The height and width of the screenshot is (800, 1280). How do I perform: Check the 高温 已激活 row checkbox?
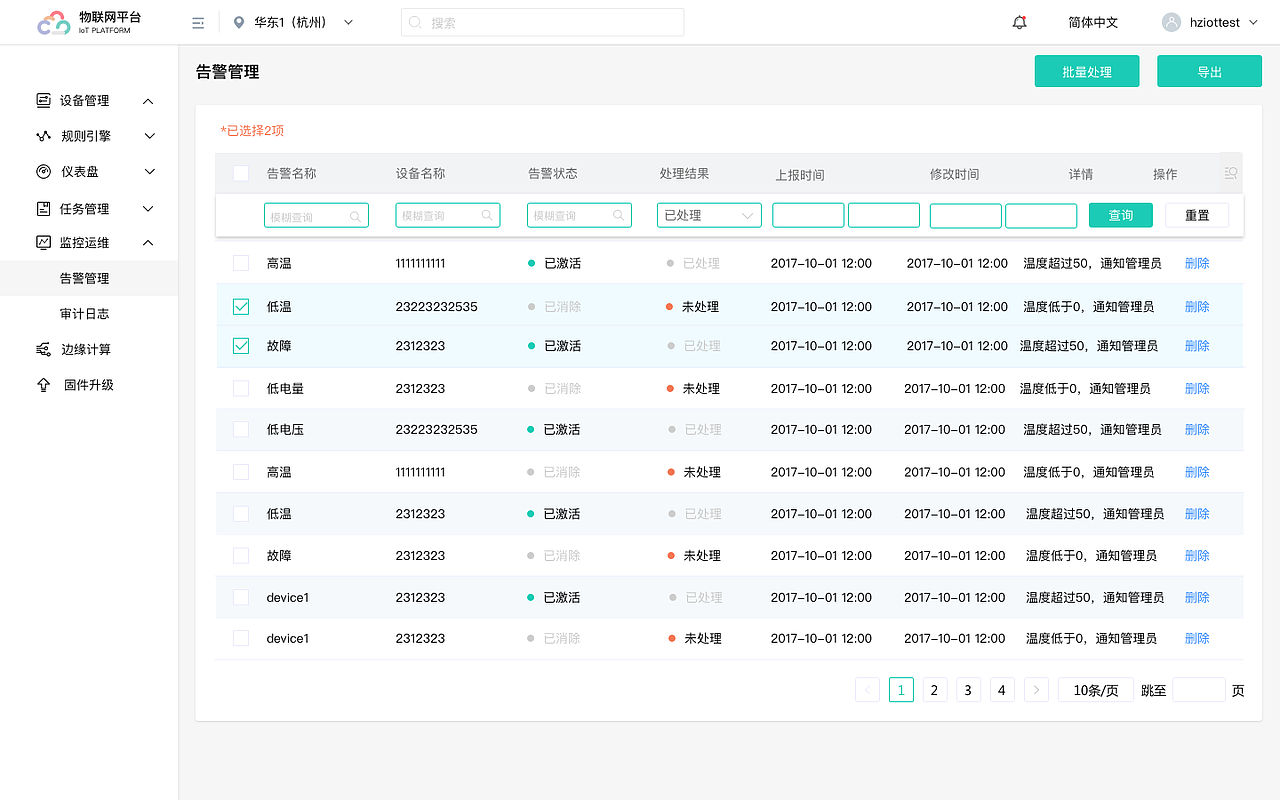241,263
